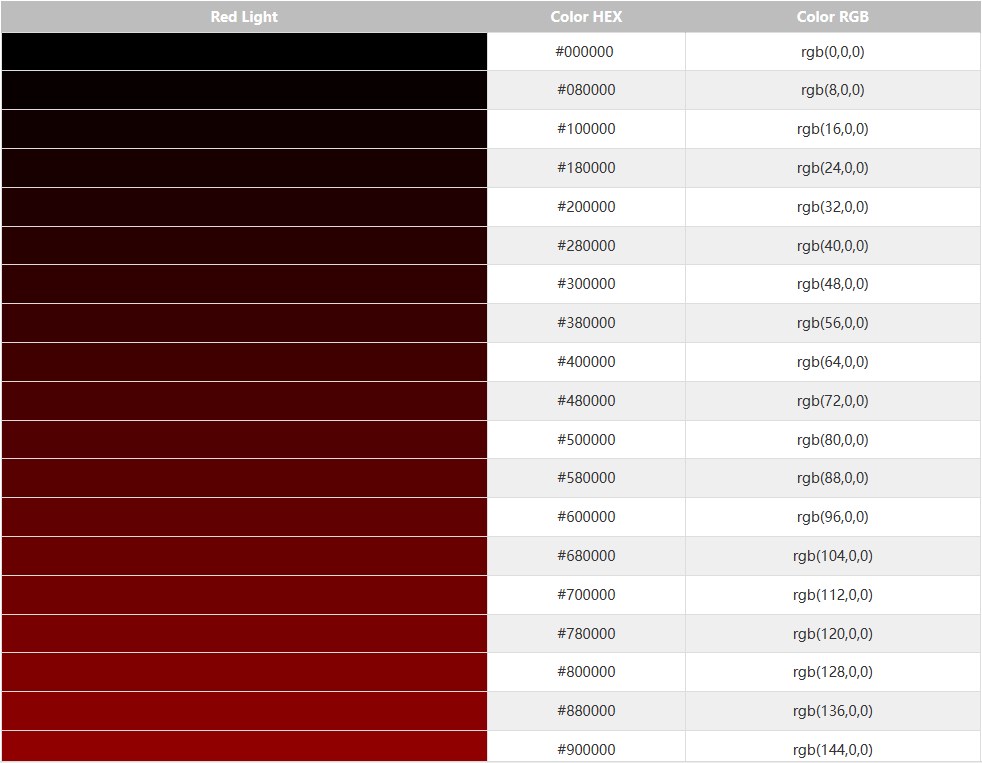The width and height of the screenshot is (982, 763).
Task: Select the #000000 black color swatch
Action: pyautogui.click(x=244, y=51)
